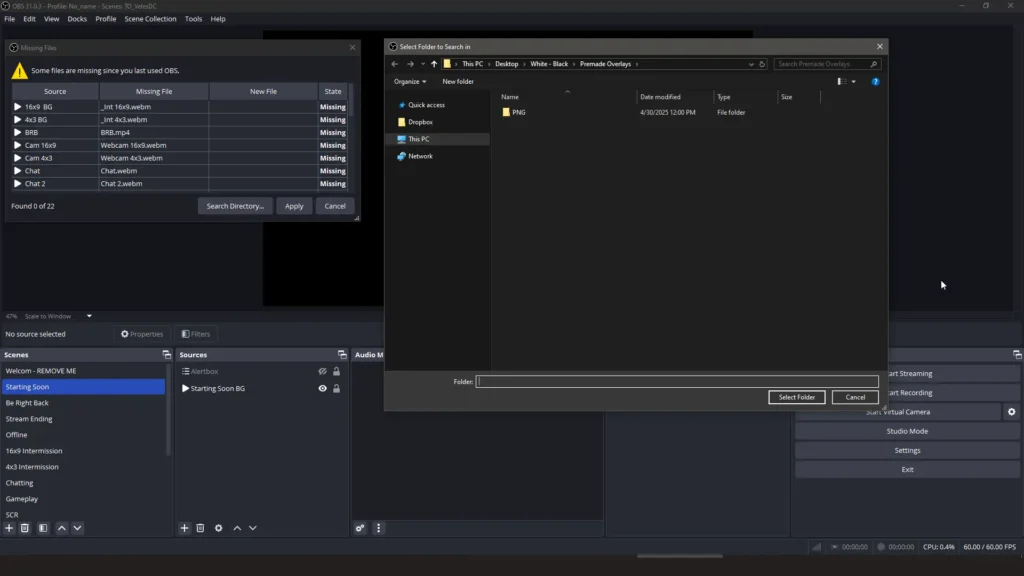Pop out the Sources dock using its corner icon
This screenshot has width=1024, height=576.
coord(341,354)
